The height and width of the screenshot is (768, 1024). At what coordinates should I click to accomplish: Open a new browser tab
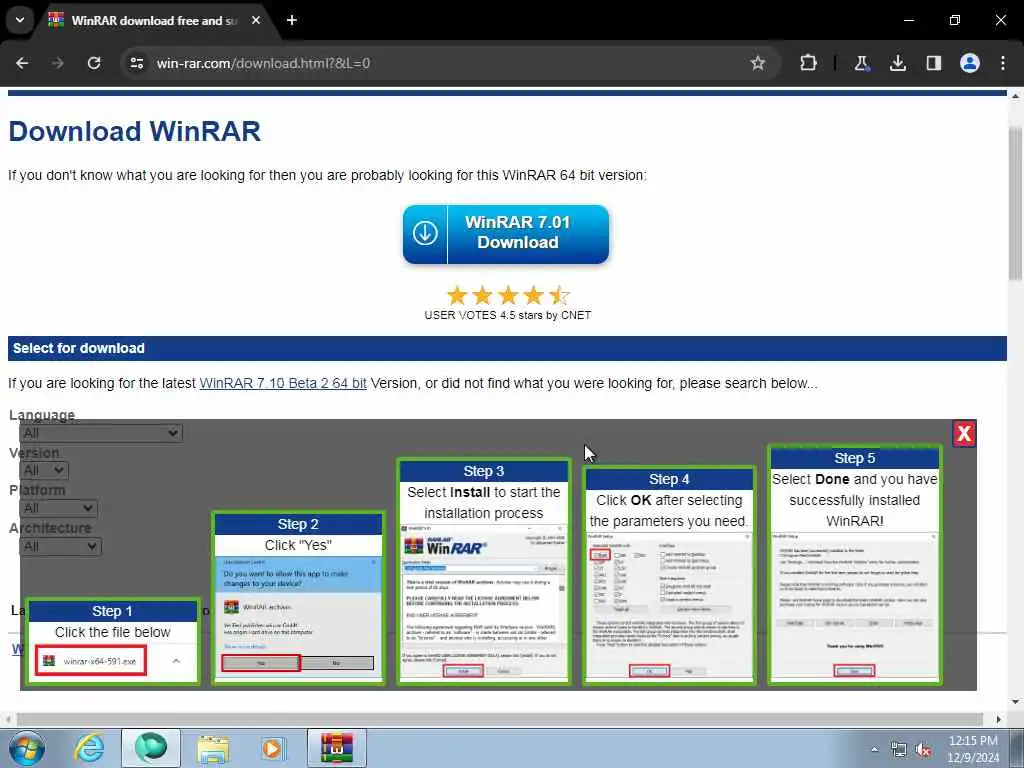(x=292, y=20)
